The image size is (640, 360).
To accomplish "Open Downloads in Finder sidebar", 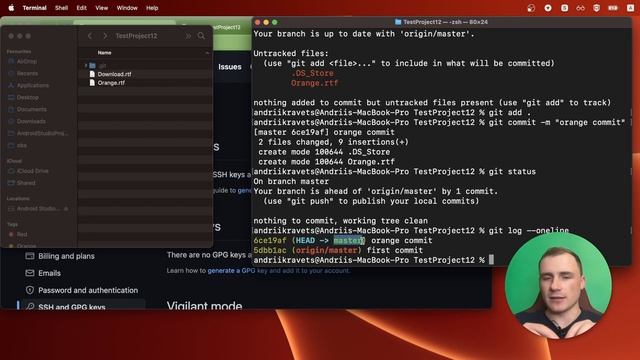I will click(x=31, y=121).
